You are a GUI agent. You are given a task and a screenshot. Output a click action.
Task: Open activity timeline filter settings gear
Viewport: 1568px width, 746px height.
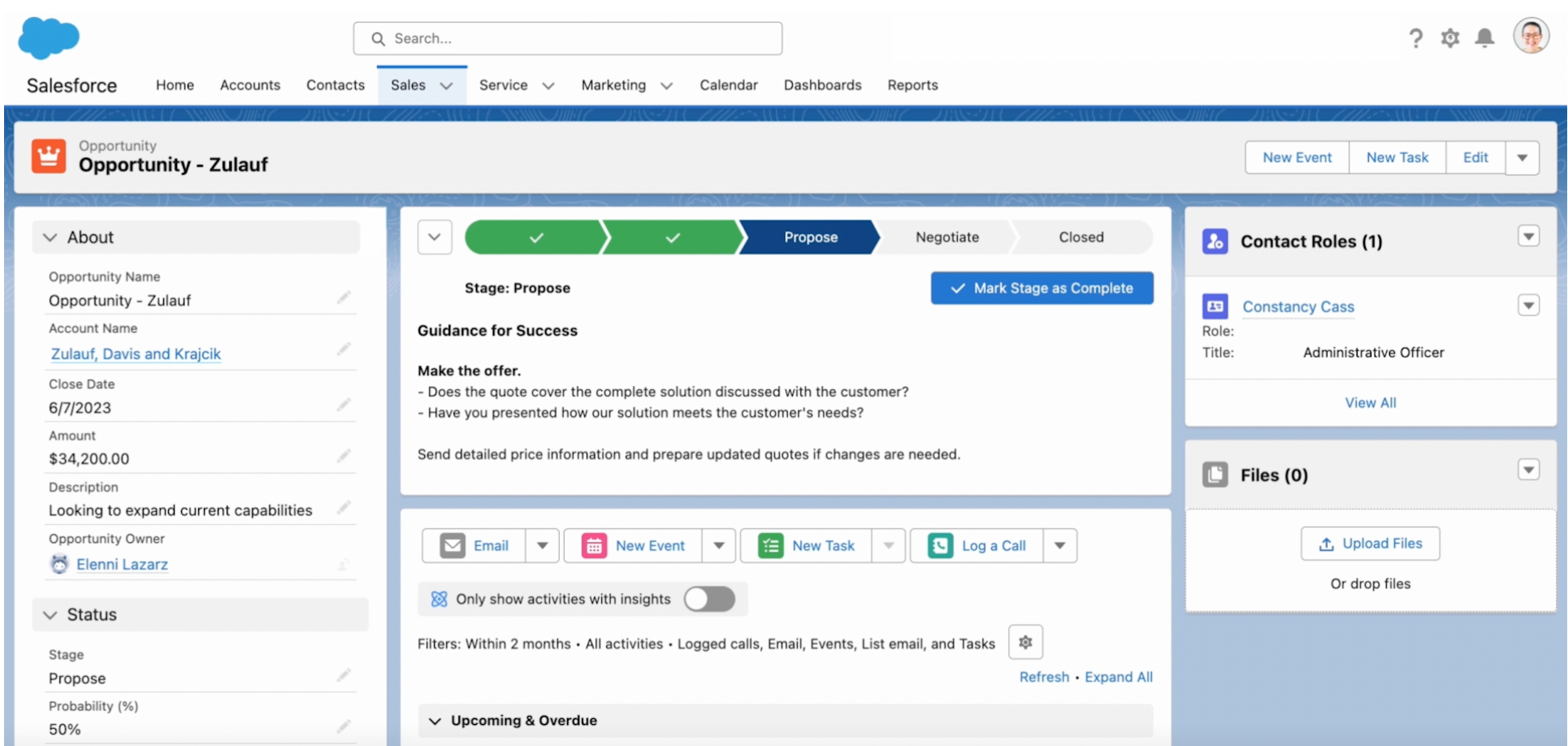coord(1025,643)
